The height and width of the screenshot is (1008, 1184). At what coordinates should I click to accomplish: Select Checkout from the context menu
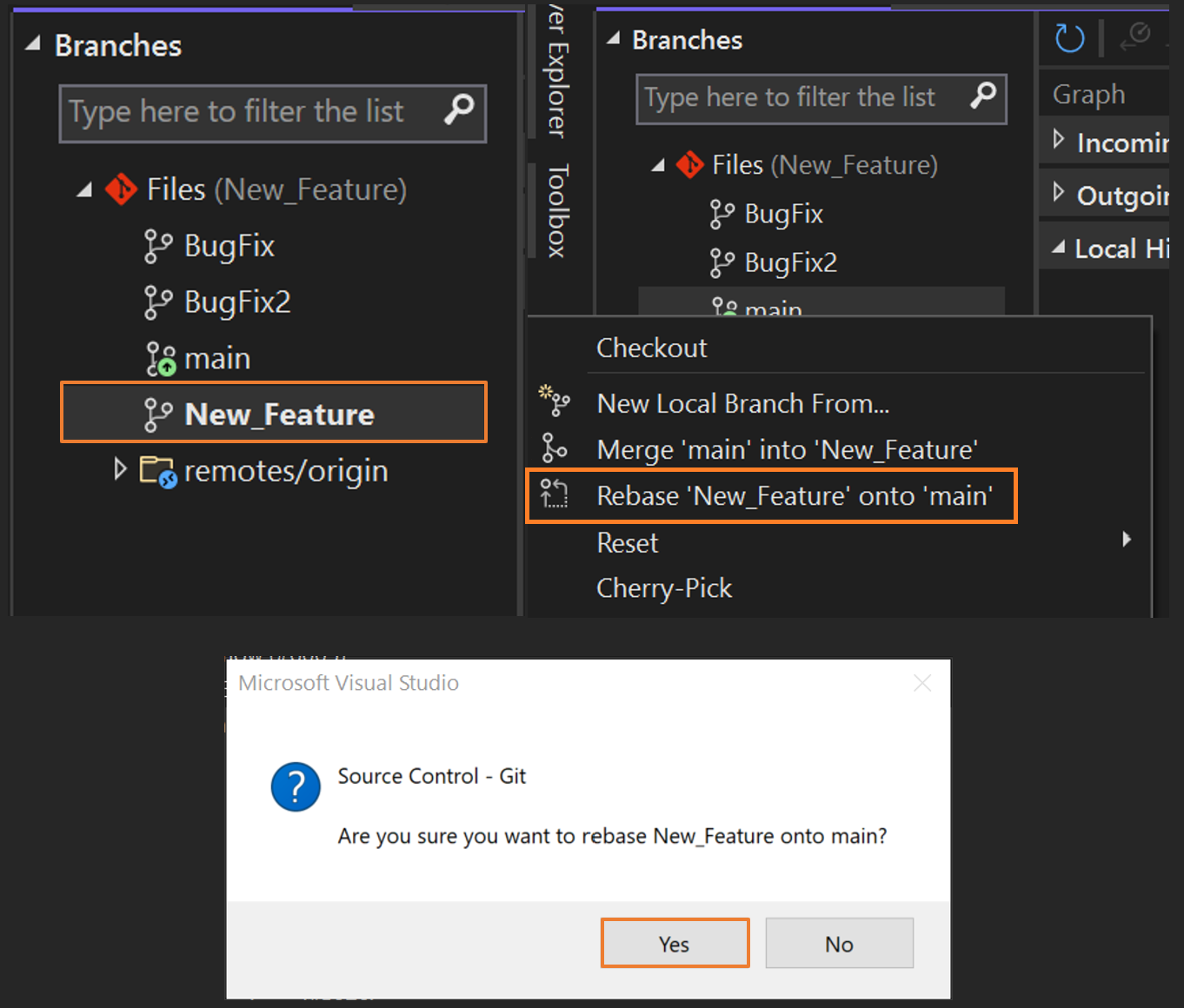(x=651, y=348)
